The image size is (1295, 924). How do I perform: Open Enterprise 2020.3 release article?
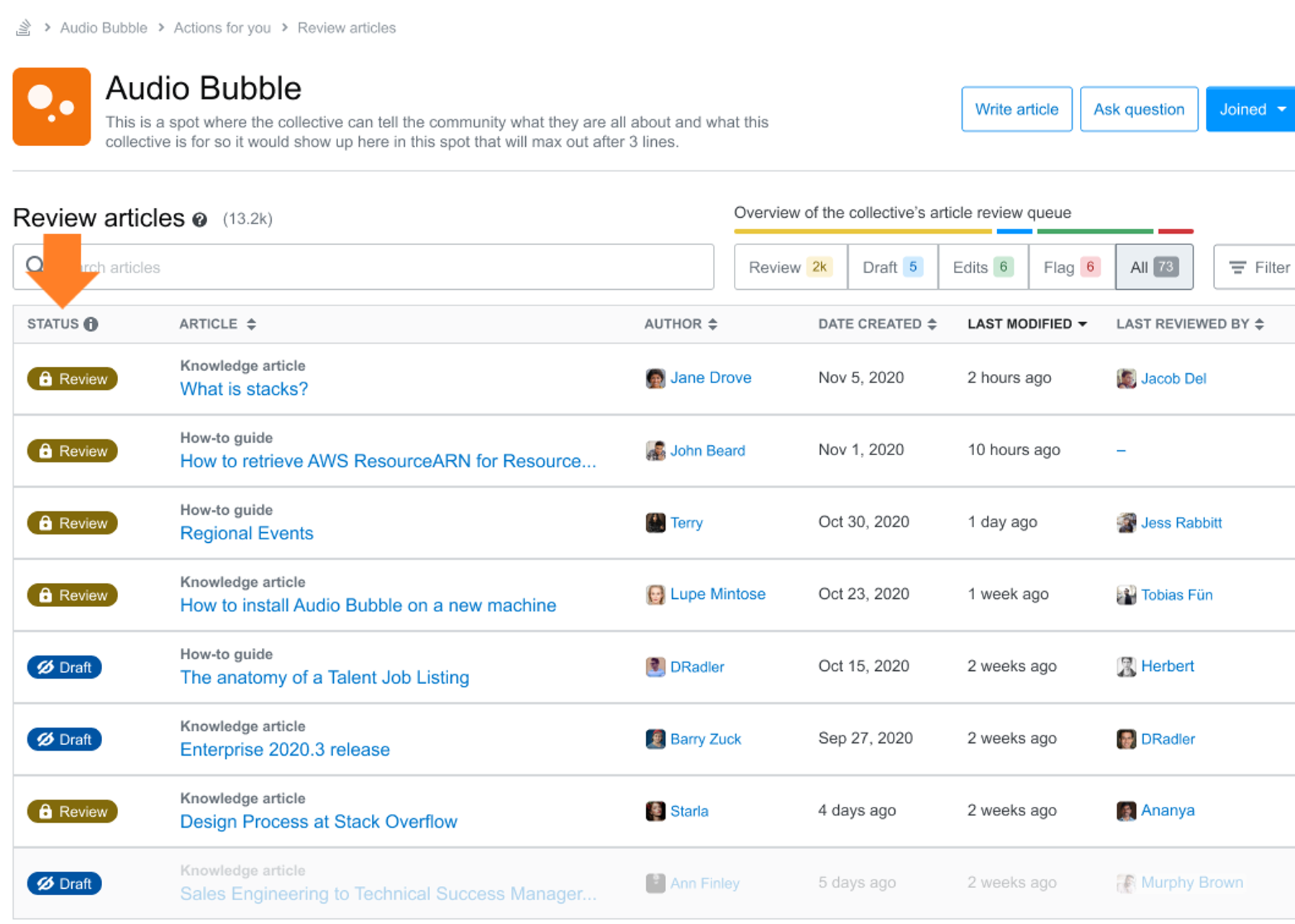click(x=285, y=749)
